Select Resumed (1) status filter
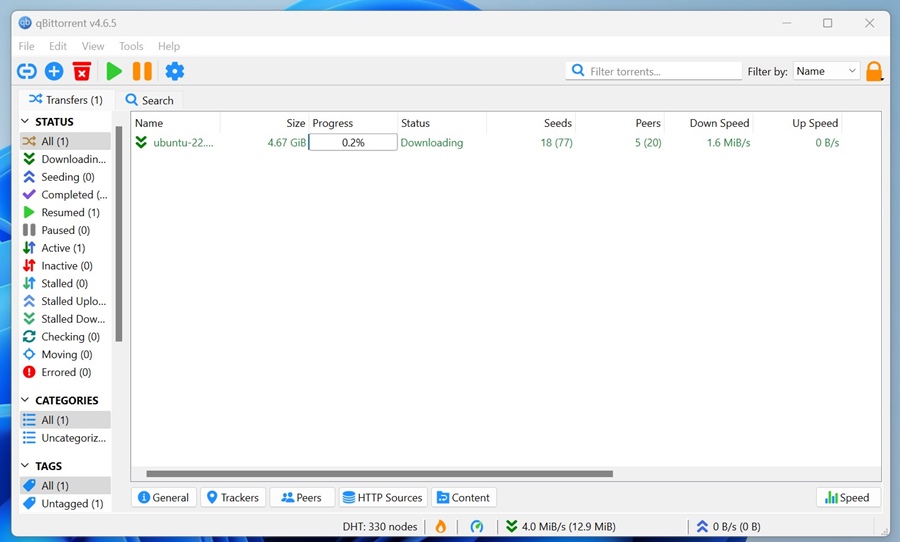The height and width of the screenshot is (542, 900). [x=65, y=212]
